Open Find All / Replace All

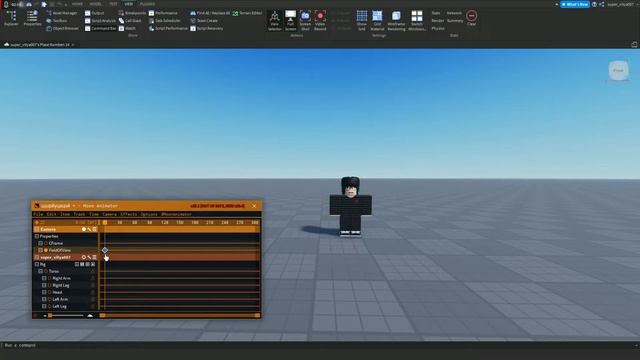(x=210, y=13)
